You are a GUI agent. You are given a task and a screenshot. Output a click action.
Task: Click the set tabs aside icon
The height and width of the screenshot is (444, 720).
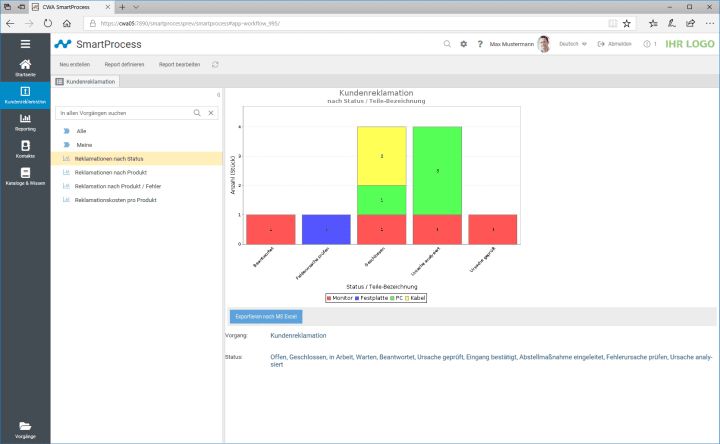(x=21, y=7)
